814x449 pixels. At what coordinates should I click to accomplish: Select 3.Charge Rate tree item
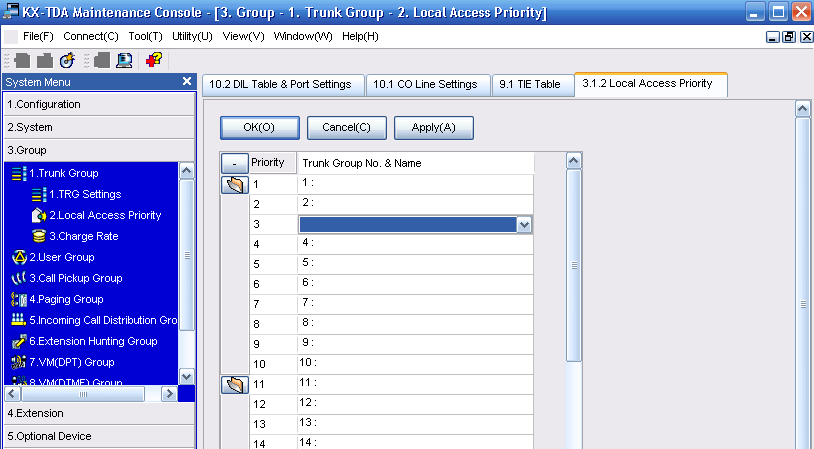[x=84, y=236]
